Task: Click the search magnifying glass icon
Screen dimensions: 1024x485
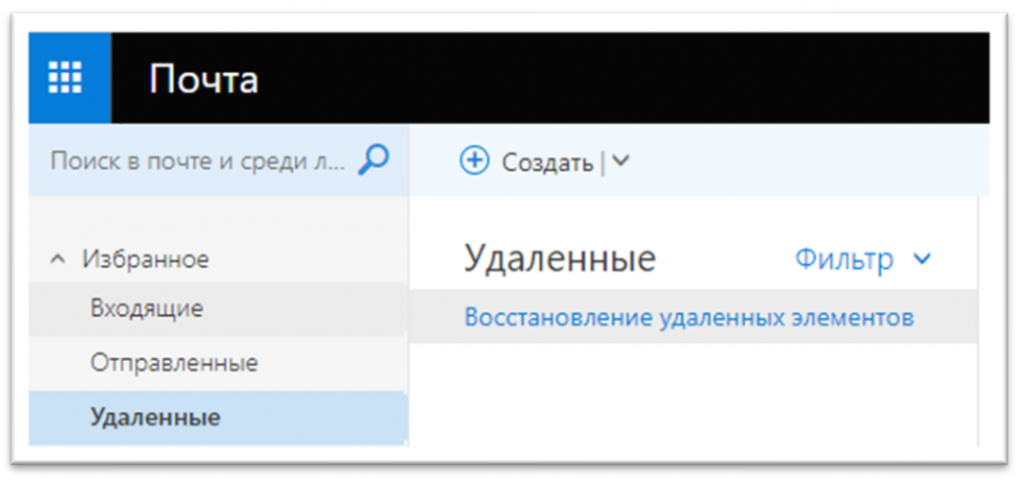Action: pyautogui.click(x=373, y=159)
